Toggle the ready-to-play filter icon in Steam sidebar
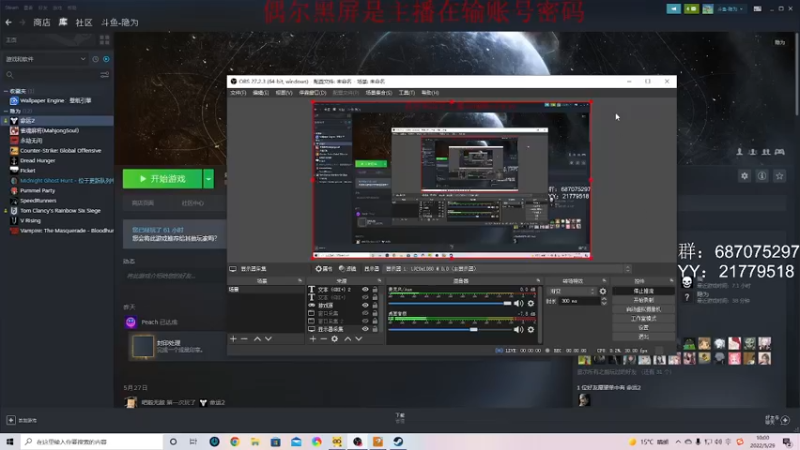 tap(106, 59)
